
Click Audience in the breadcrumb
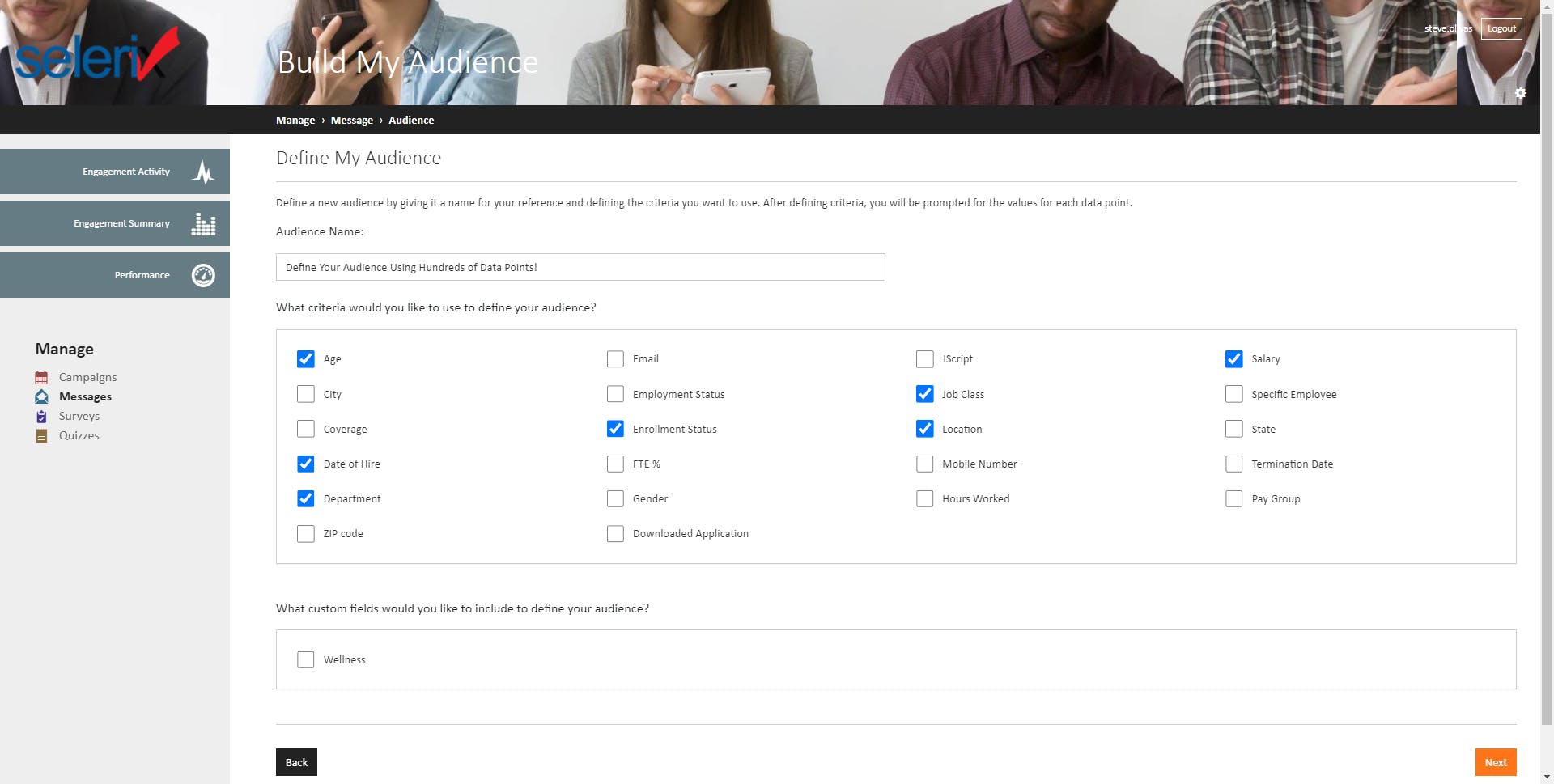coord(411,120)
